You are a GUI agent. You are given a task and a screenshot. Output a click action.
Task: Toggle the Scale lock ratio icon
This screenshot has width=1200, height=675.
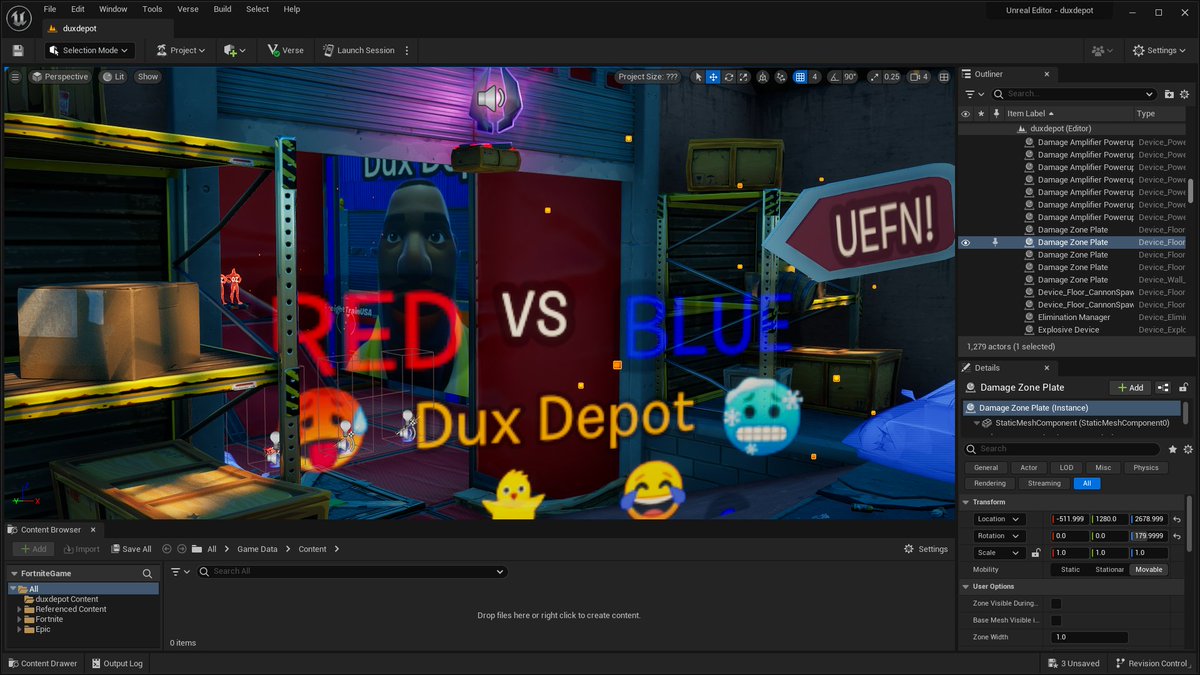(1036, 553)
